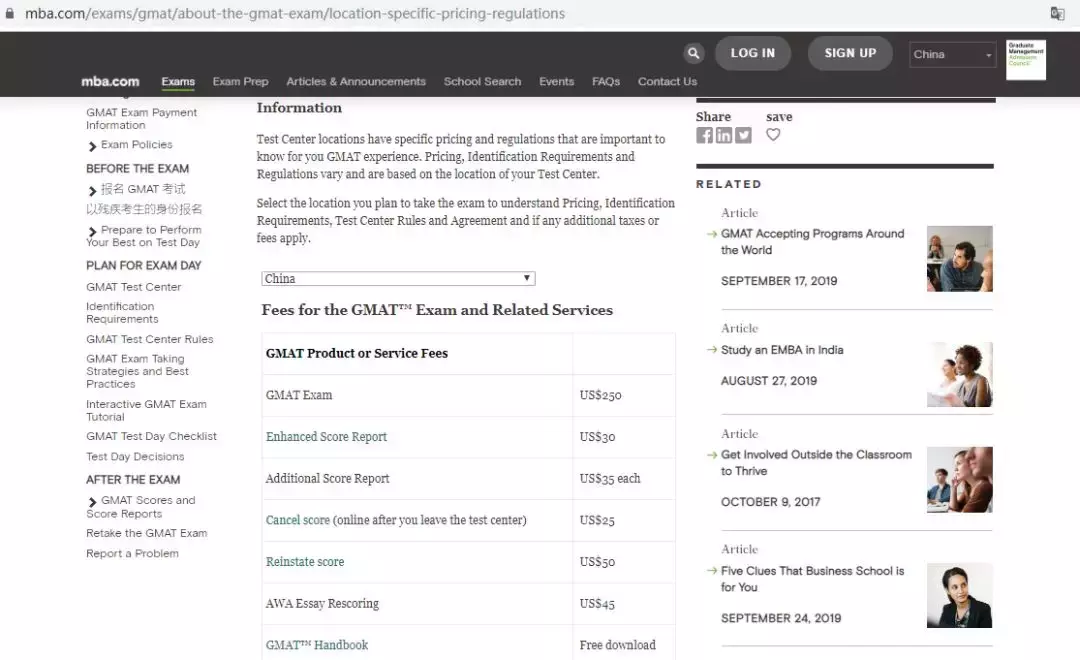Click thumbnail for Get Involved Outside the Classroom
Image resolution: width=1080 pixels, height=660 pixels.
959,479
